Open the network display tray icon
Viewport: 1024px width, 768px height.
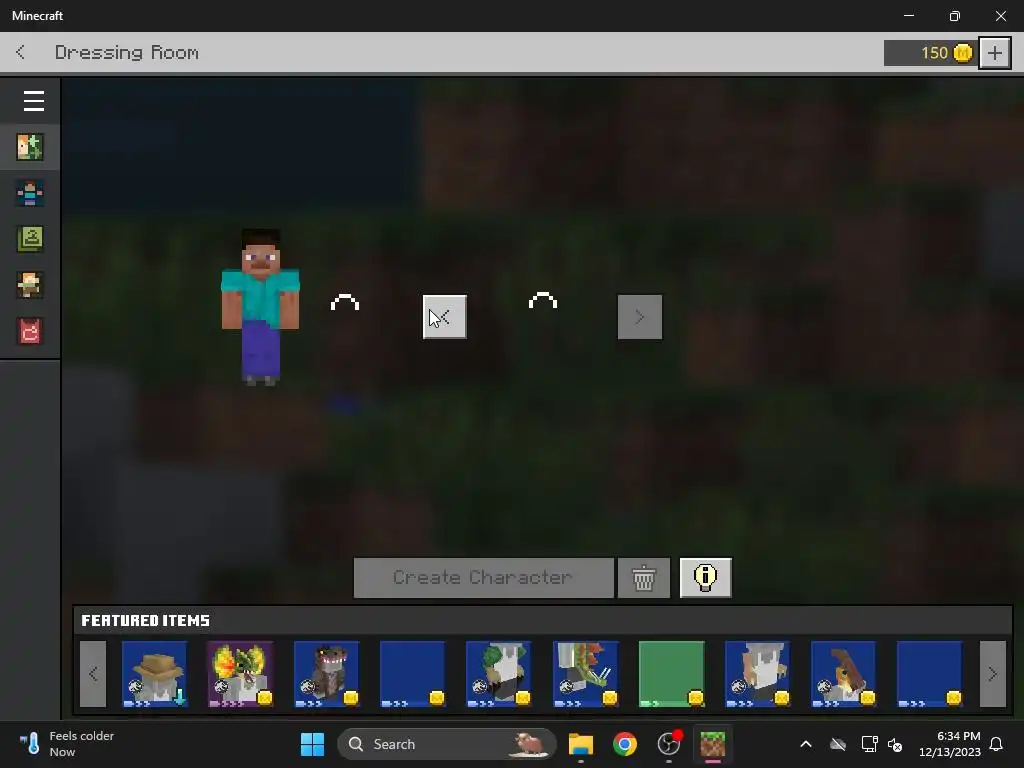(x=869, y=744)
